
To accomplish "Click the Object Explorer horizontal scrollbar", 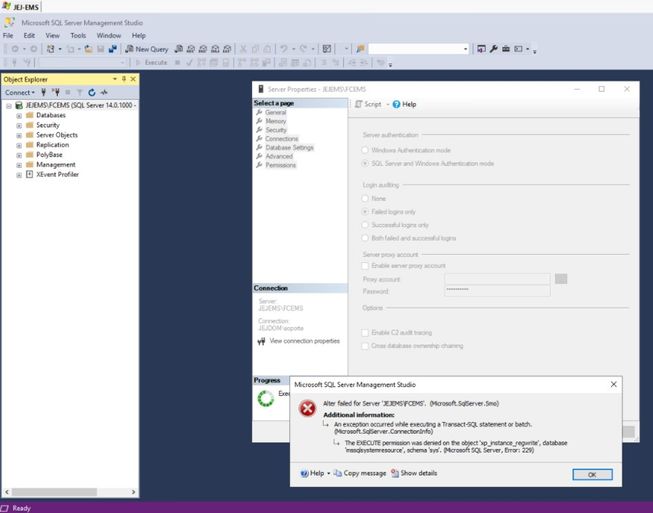I will tap(55, 492).
